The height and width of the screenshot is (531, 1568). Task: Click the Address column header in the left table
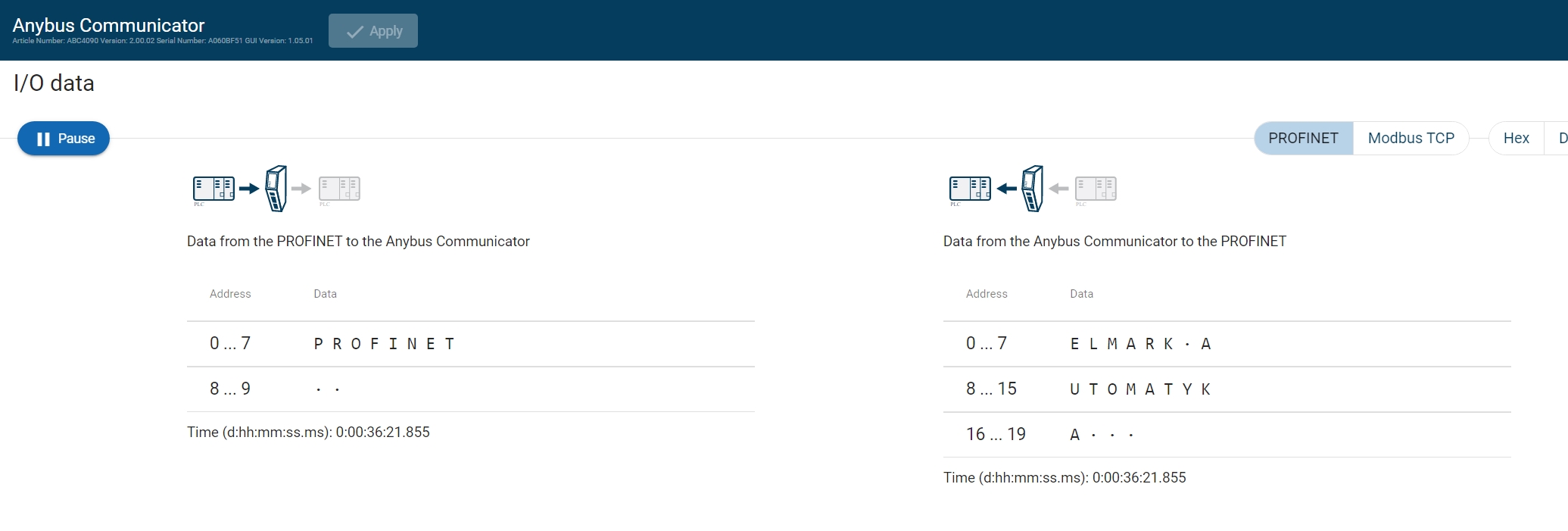click(230, 294)
